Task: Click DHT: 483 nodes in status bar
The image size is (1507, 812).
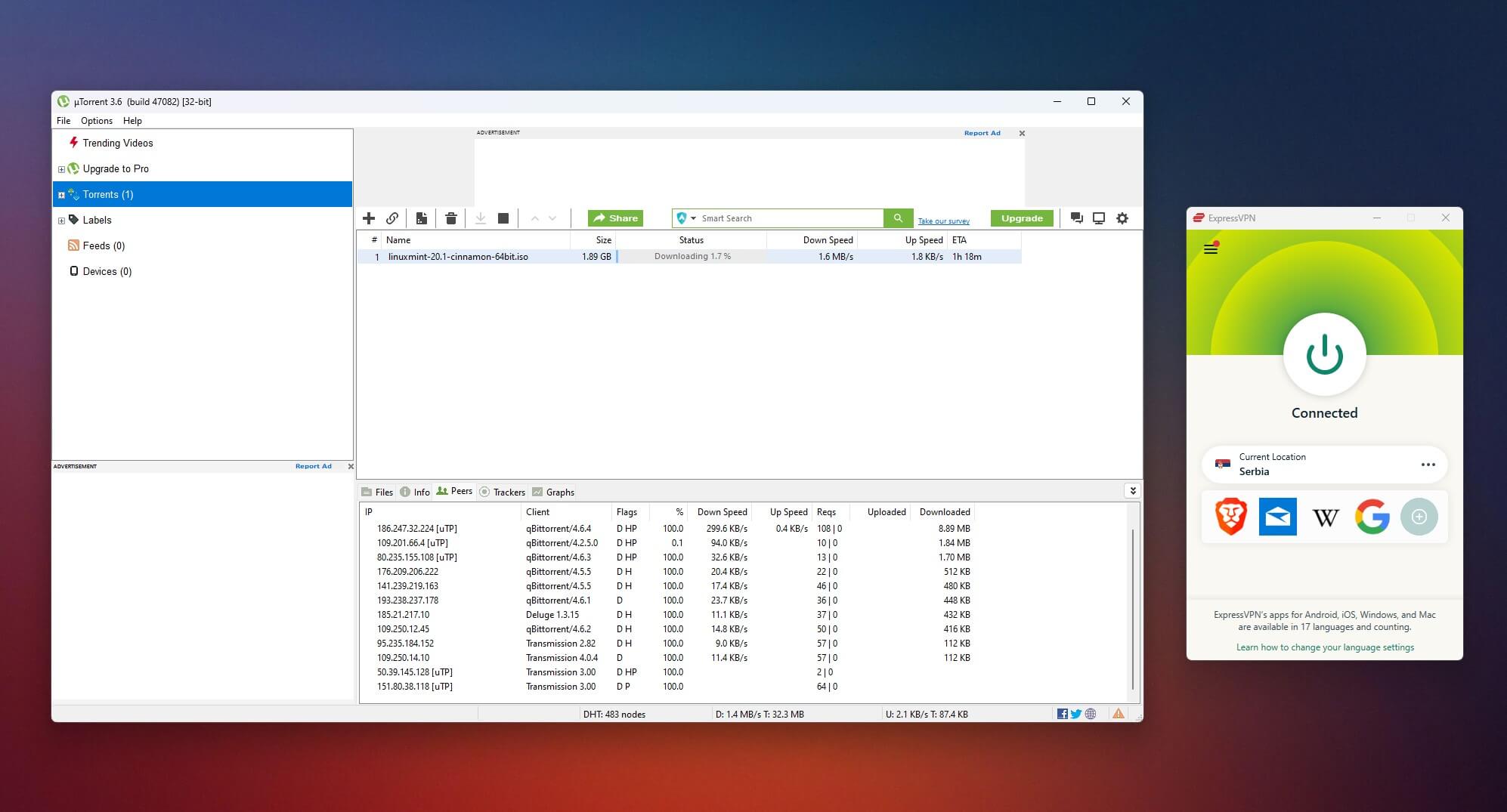Action: pos(614,714)
